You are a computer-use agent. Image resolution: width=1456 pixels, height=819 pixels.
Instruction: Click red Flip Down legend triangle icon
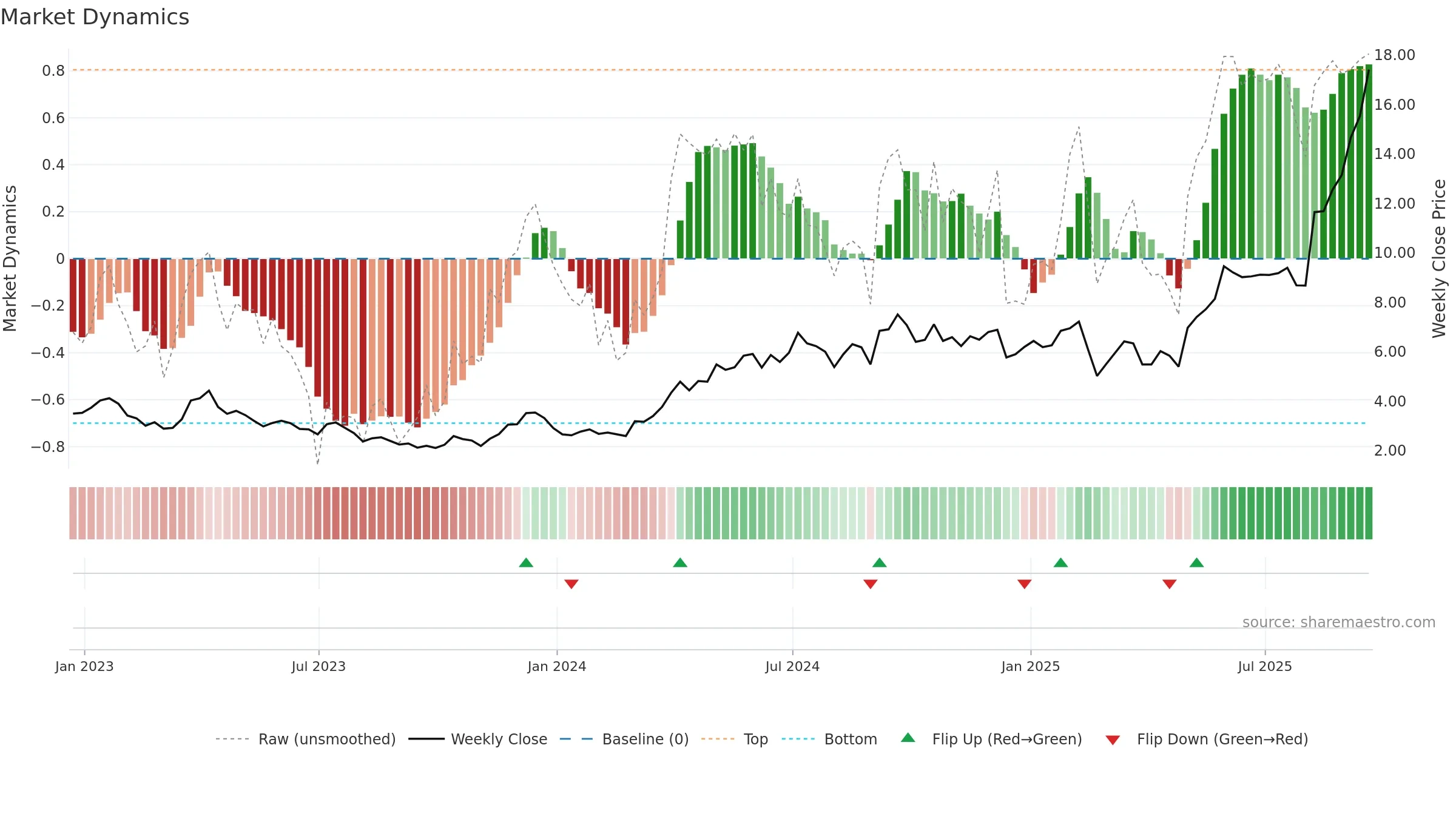tap(1113, 740)
